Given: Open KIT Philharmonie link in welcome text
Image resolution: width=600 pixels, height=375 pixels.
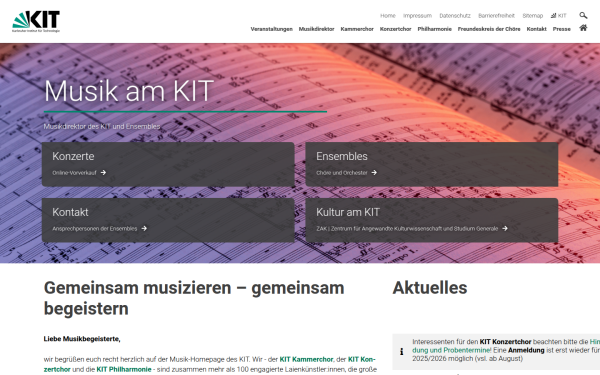Looking at the screenshot, I should pos(124,369).
